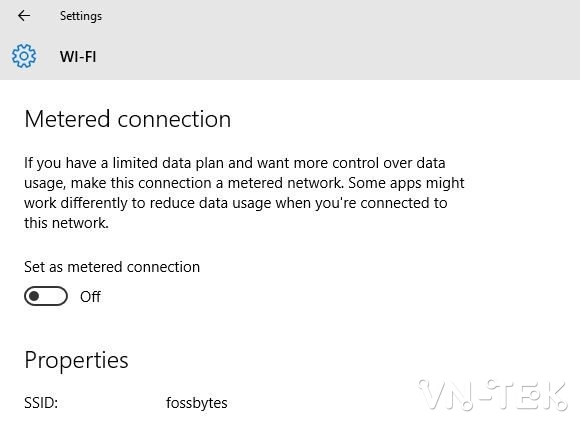This screenshot has height=423, width=580.
Task: Turn on Set as metered connection switch
Action: 46,296
